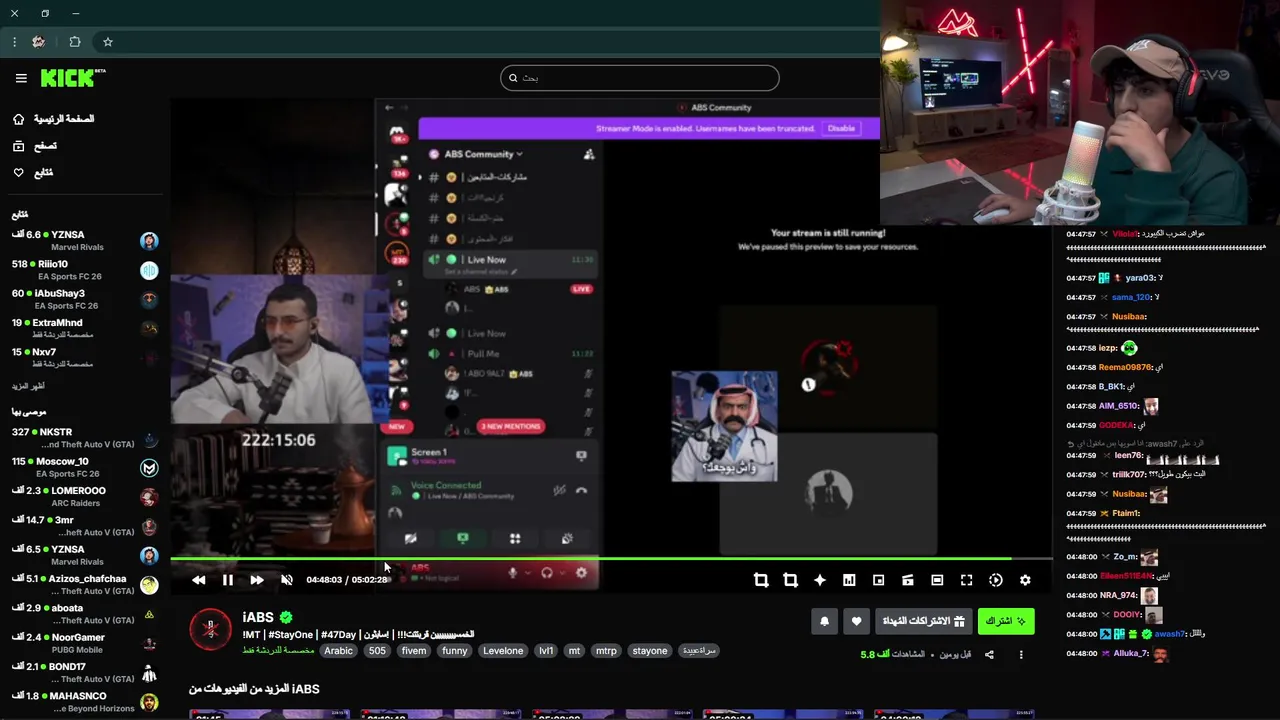1280x720 pixels.
Task: Open the video player settings gear
Action: [1025, 580]
